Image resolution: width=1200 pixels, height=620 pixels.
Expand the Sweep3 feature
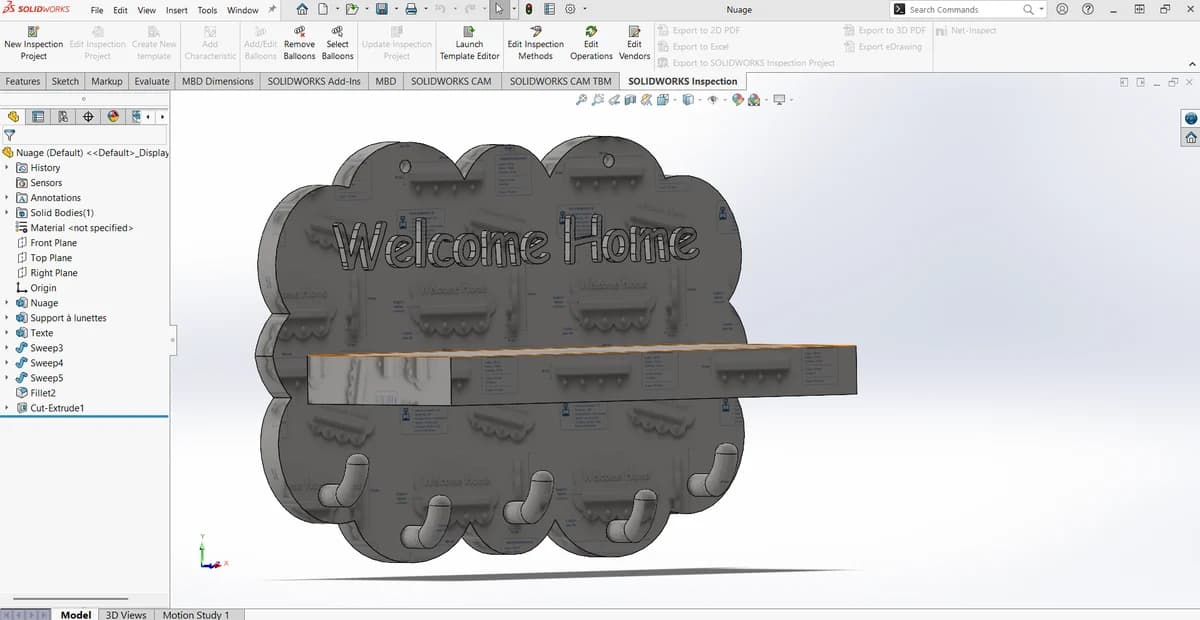tap(7, 348)
